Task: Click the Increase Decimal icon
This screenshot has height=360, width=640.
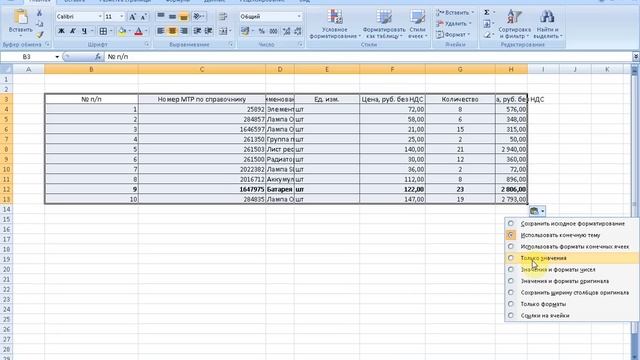Action: [x=286, y=31]
